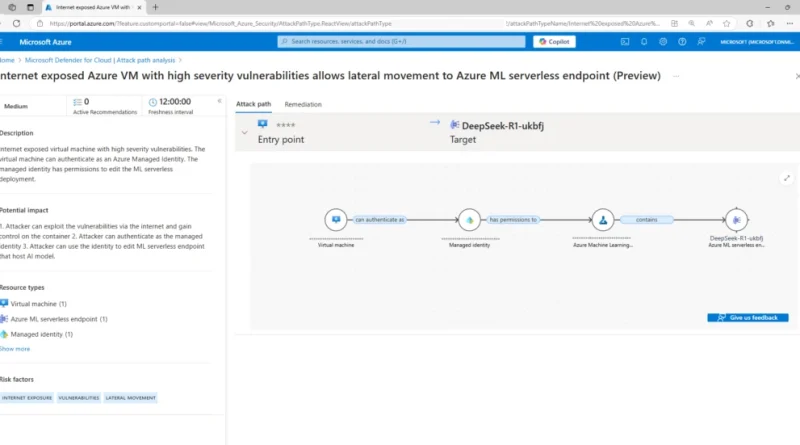Click the Give us feedback button
Image resolution: width=800 pixels, height=445 pixels.
click(x=747, y=317)
